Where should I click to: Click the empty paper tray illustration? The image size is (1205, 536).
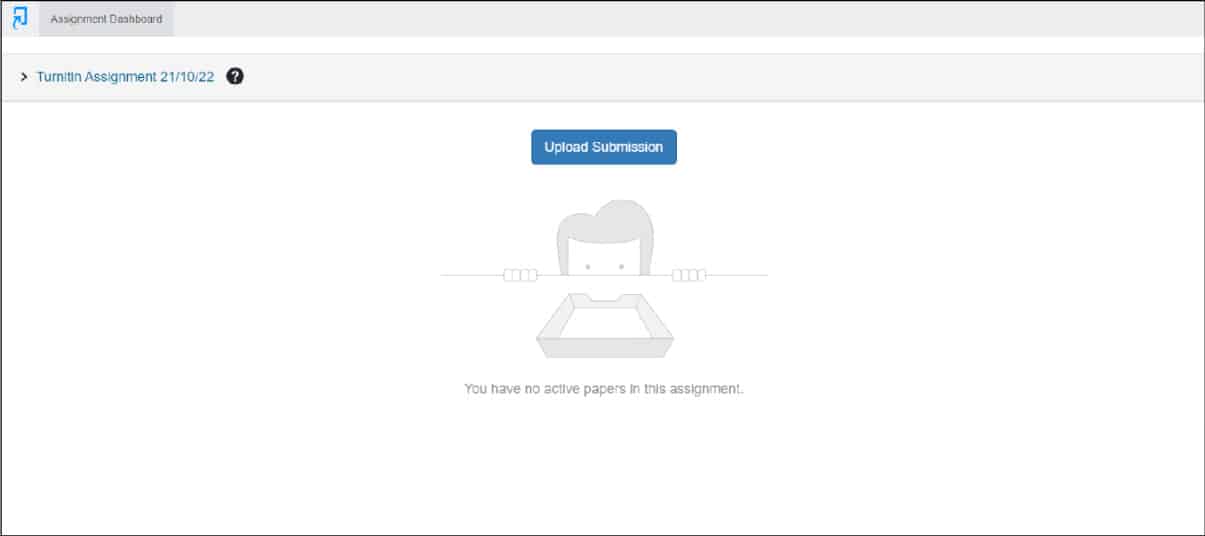tap(605, 325)
